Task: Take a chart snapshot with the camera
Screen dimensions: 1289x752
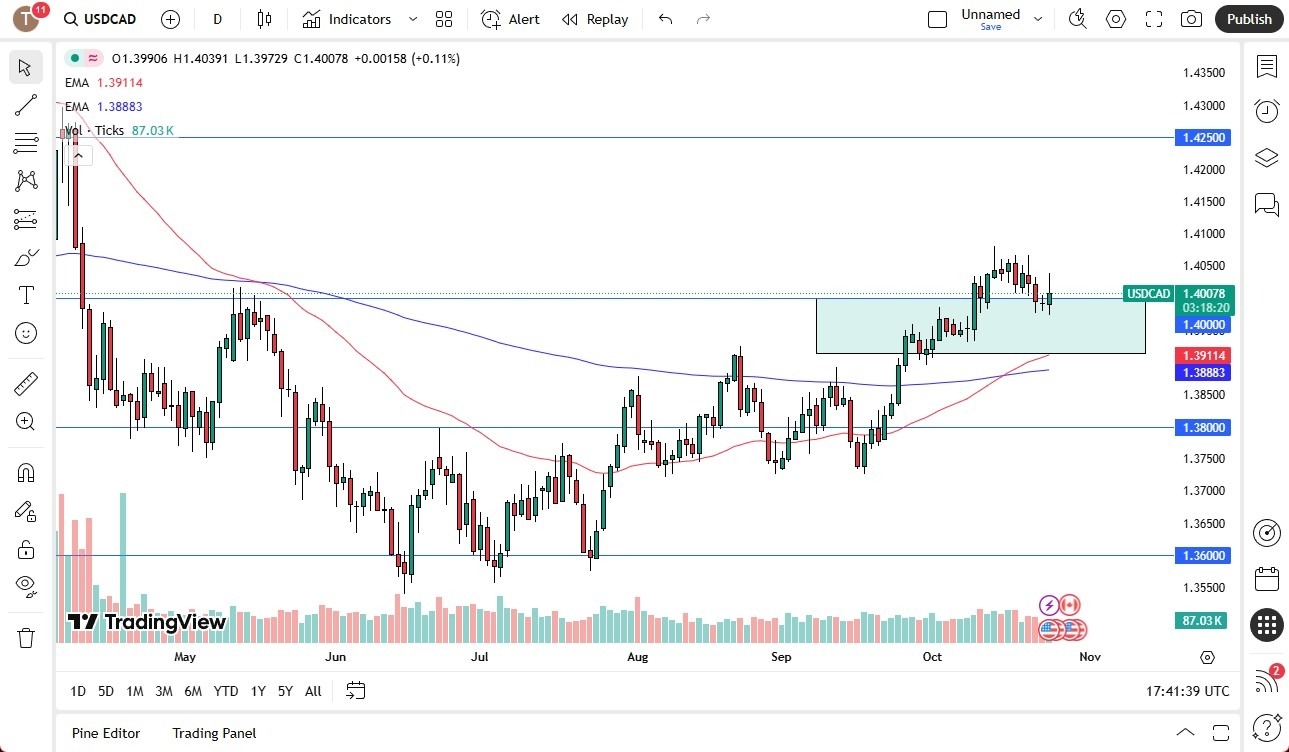Action: click(x=1190, y=18)
